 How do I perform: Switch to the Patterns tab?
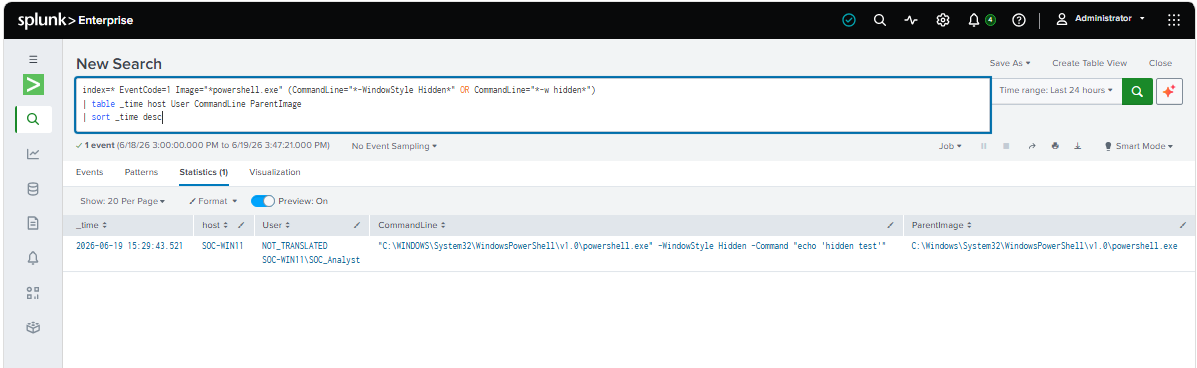pyautogui.click(x=141, y=173)
